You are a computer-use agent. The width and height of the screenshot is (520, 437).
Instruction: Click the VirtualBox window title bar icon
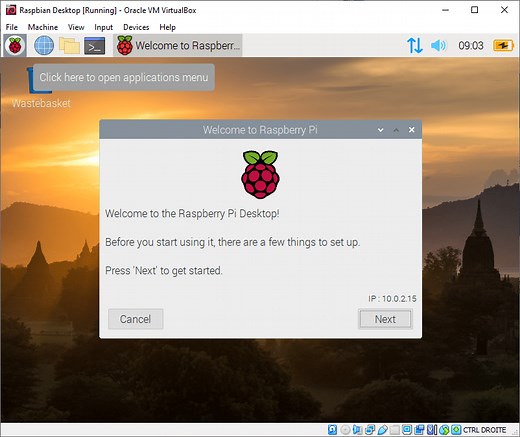tap(11, 10)
